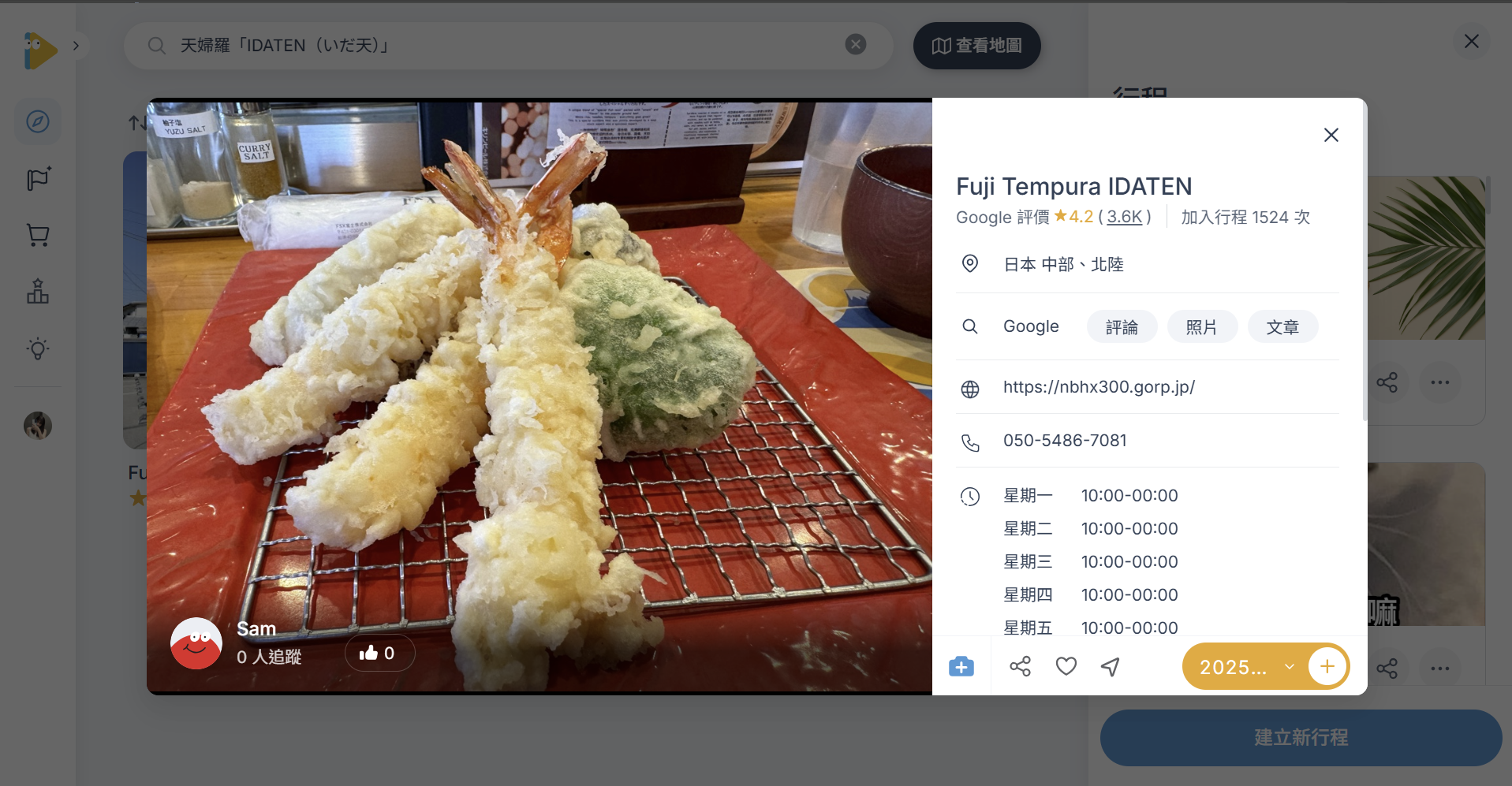Click the blue add photo camera icon
This screenshot has height=786, width=1512.
(x=961, y=667)
